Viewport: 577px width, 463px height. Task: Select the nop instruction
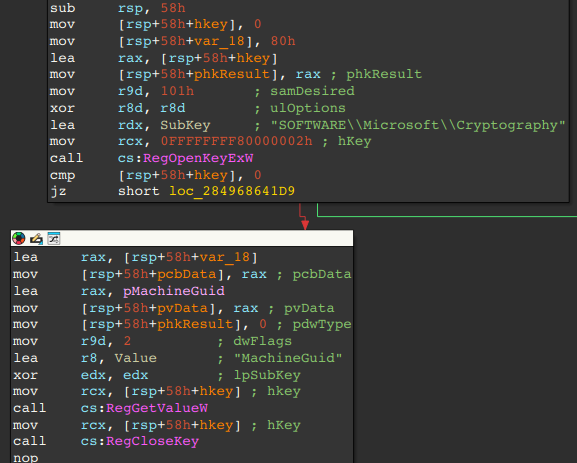[25, 458]
